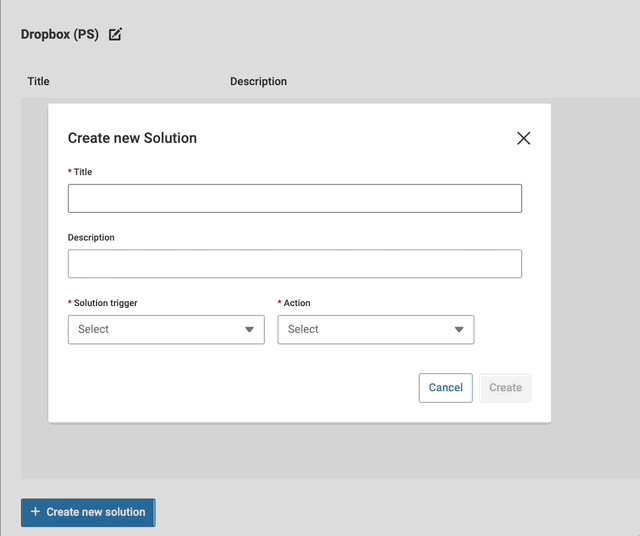This screenshot has height=536, width=640.
Task: Click the edit icon beside Dropbox (PS)
Action: [x=115, y=34]
